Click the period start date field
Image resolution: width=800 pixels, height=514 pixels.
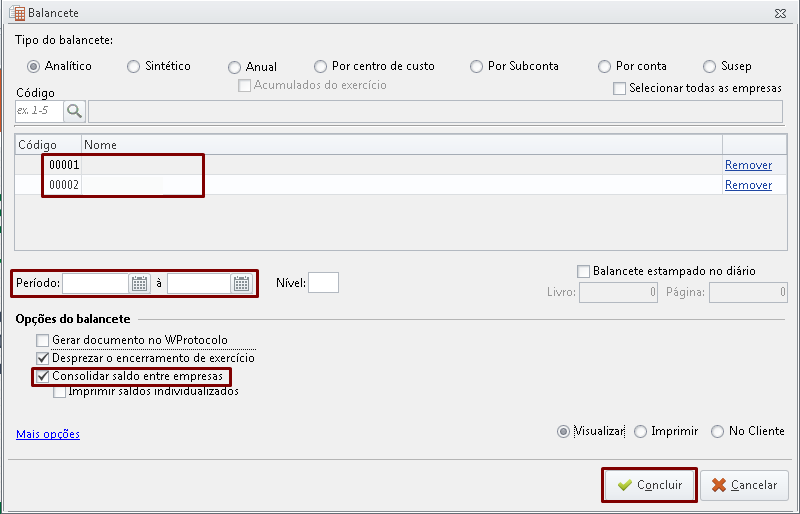(95, 283)
